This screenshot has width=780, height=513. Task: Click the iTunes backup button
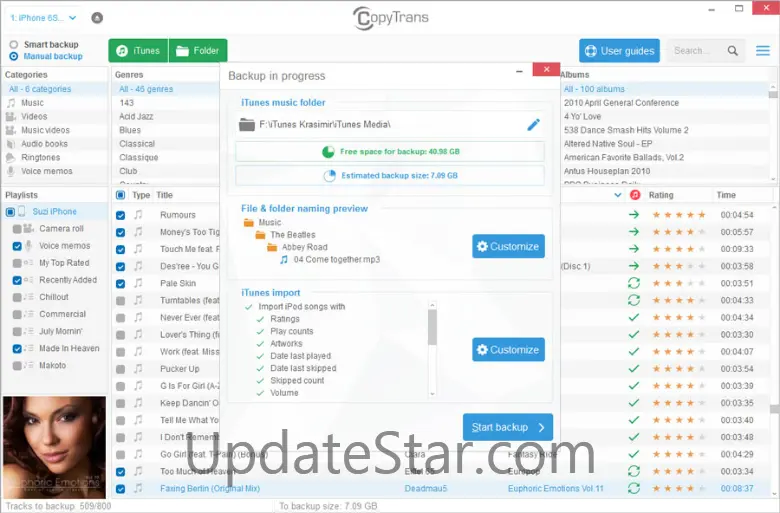click(138, 51)
